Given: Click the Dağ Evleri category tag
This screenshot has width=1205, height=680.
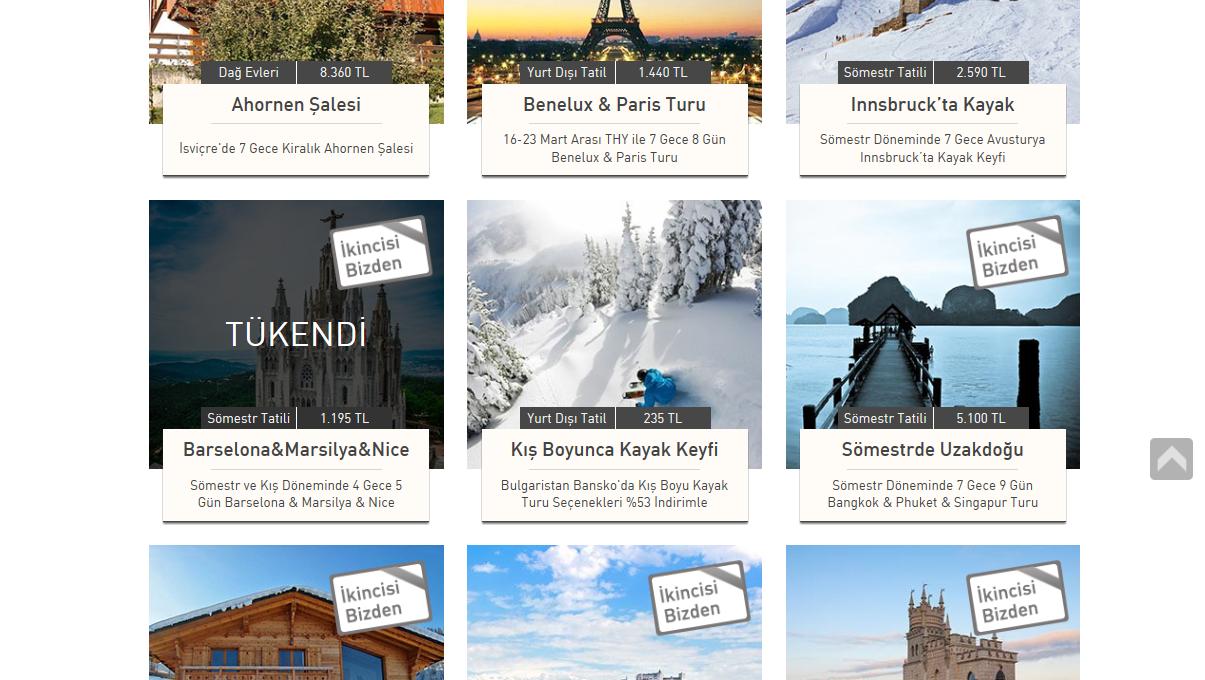Looking at the screenshot, I should point(248,72).
